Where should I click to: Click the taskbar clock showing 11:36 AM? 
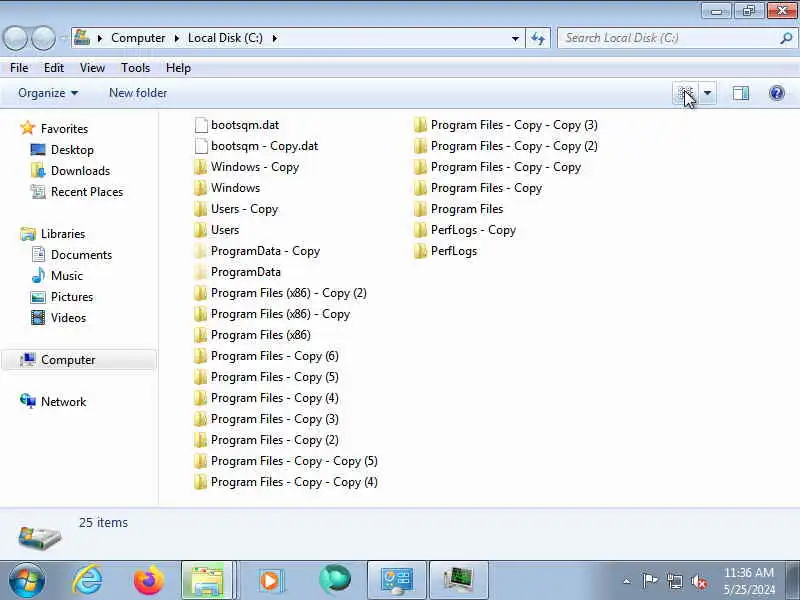(x=748, y=581)
